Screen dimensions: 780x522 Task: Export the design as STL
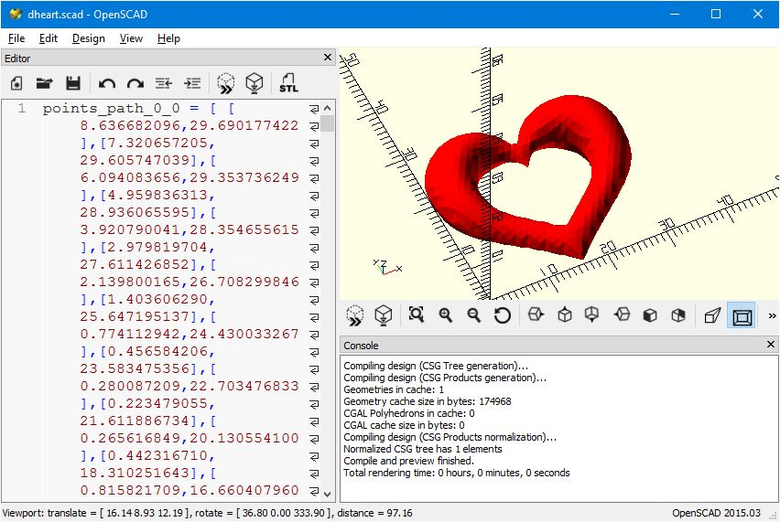(289, 83)
